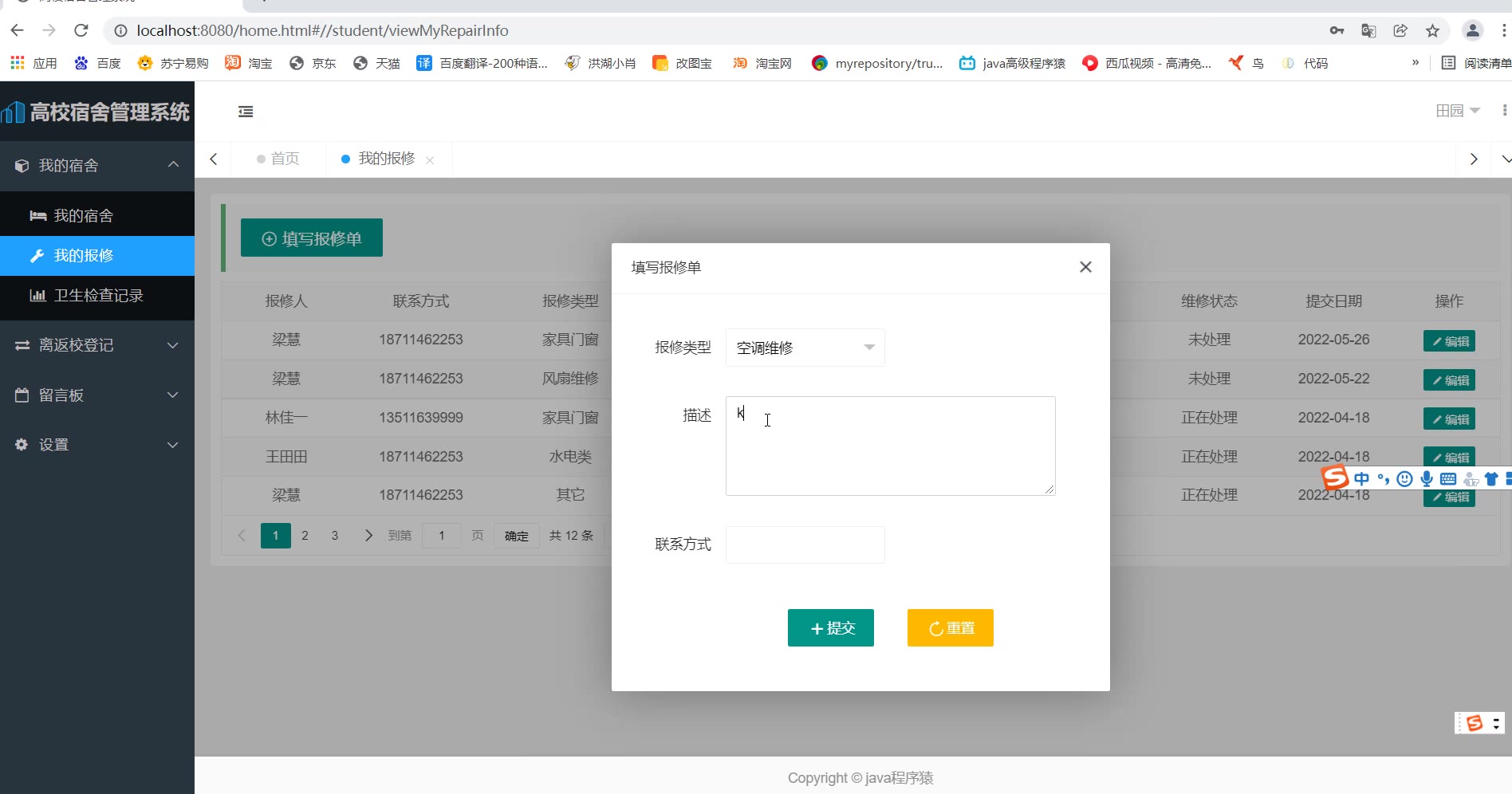Viewport: 1512px width, 794px height.
Task: Close the 填写报修单 dialog
Action: pyautogui.click(x=1085, y=267)
